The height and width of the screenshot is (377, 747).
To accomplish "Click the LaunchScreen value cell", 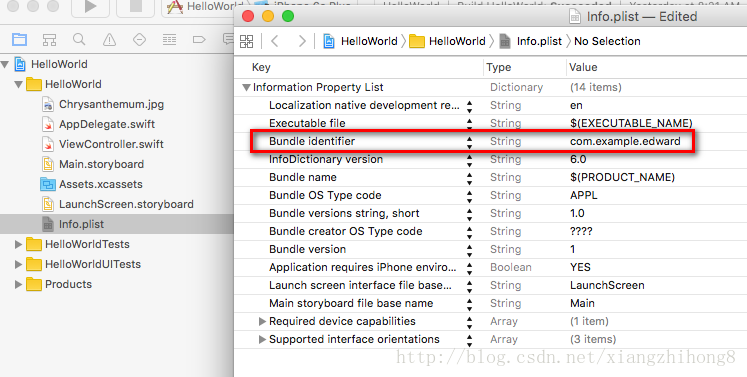I will [607, 286].
